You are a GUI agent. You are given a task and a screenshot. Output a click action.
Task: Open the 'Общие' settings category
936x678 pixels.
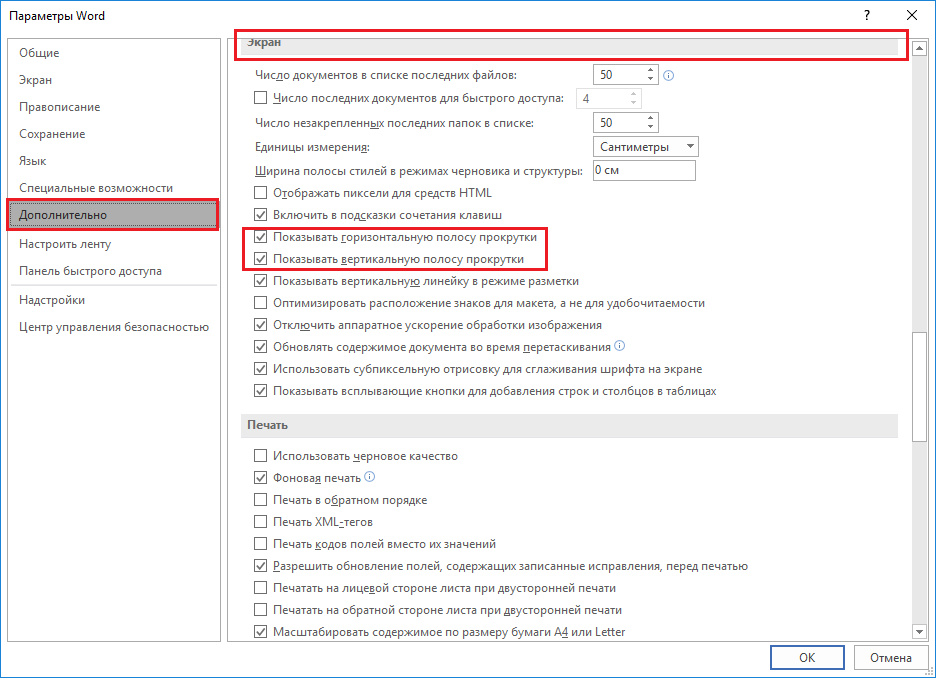point(113,53)
